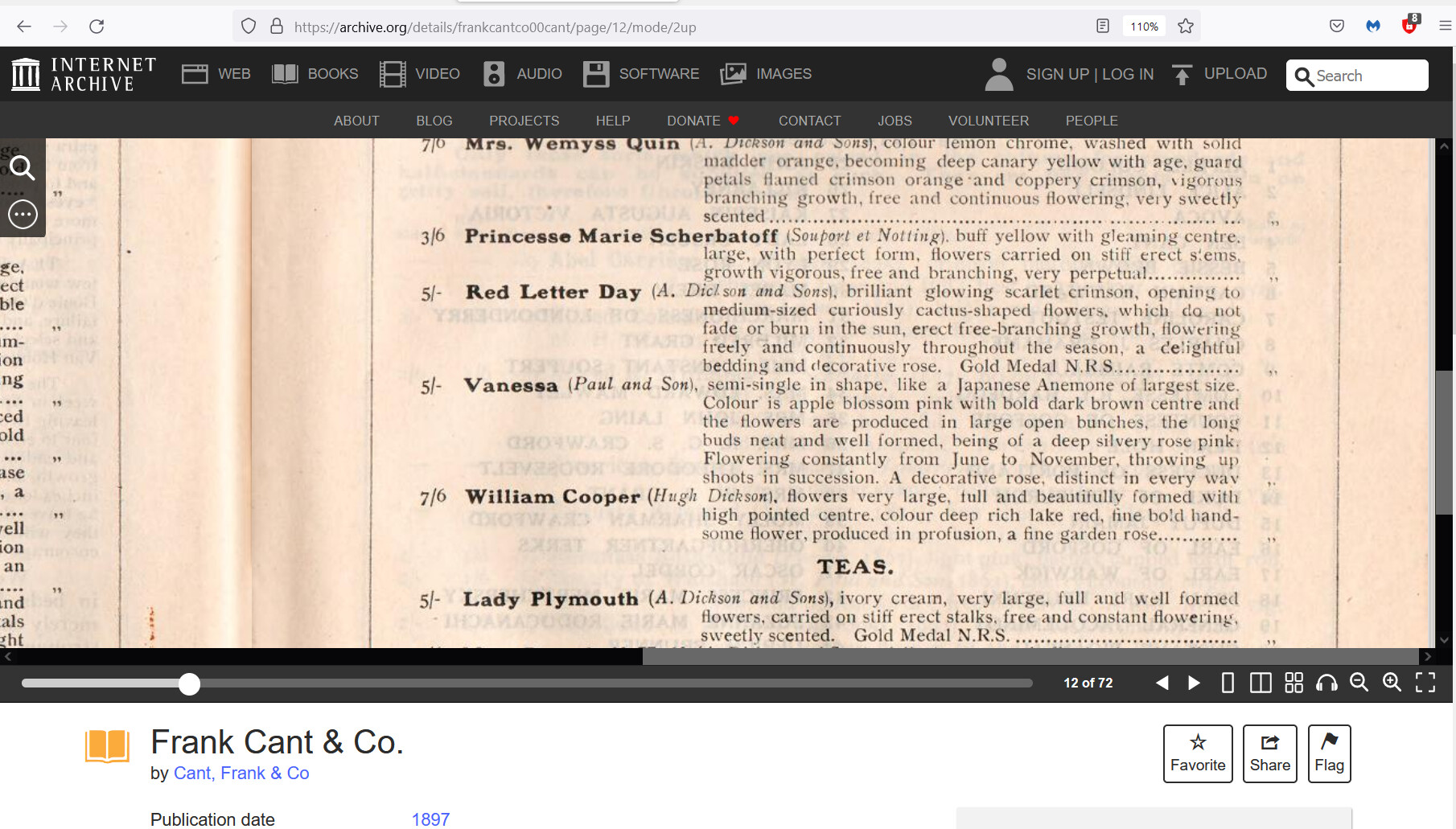The height and width of the screenshot is (829, 1456).
Task: Zoom in on the book page
Action: click(1392, 683)
